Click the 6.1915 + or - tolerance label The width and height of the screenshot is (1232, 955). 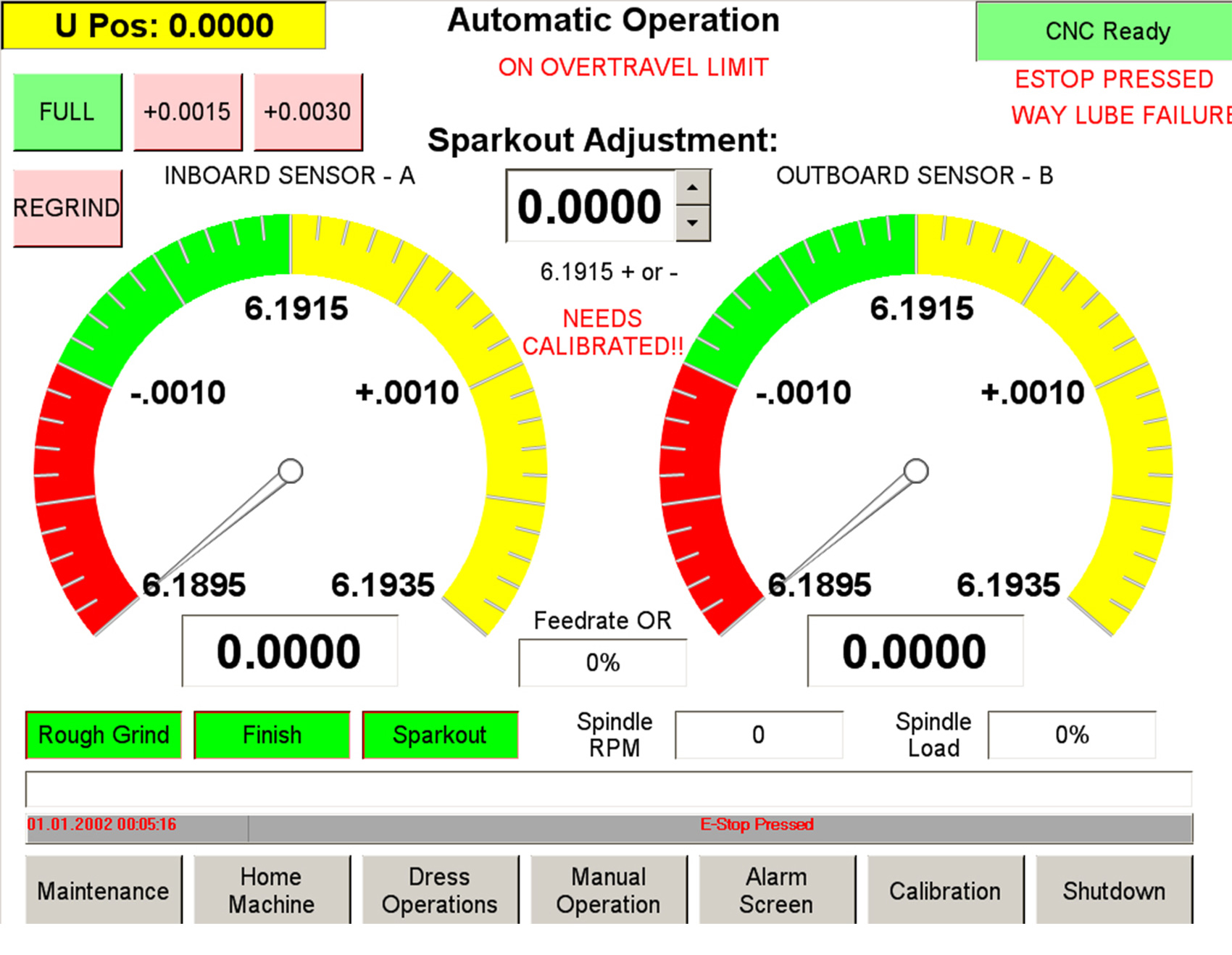pyautogui.click(x=609, y=272)
